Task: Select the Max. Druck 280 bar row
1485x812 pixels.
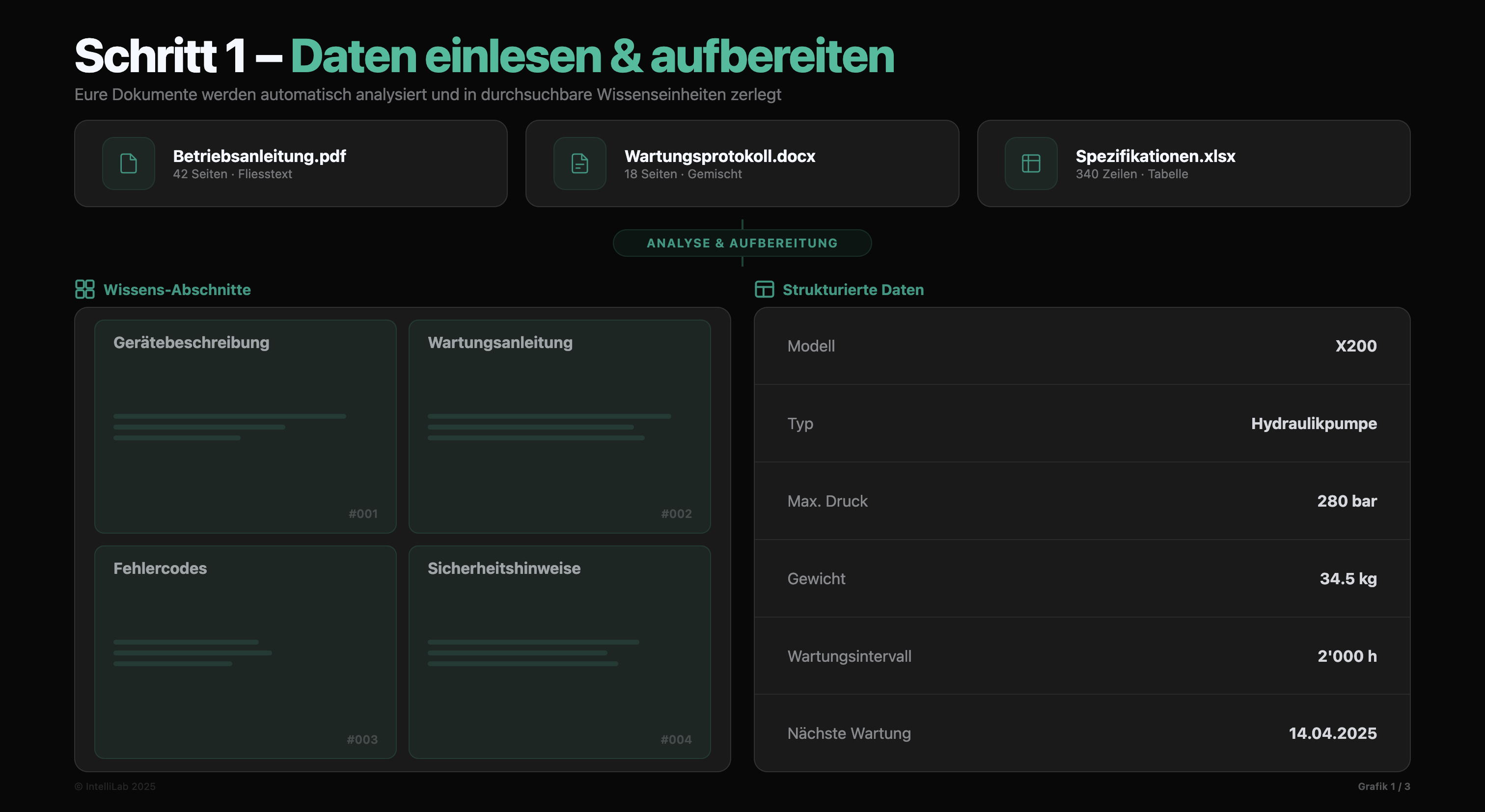Action: pos(1081,501)
